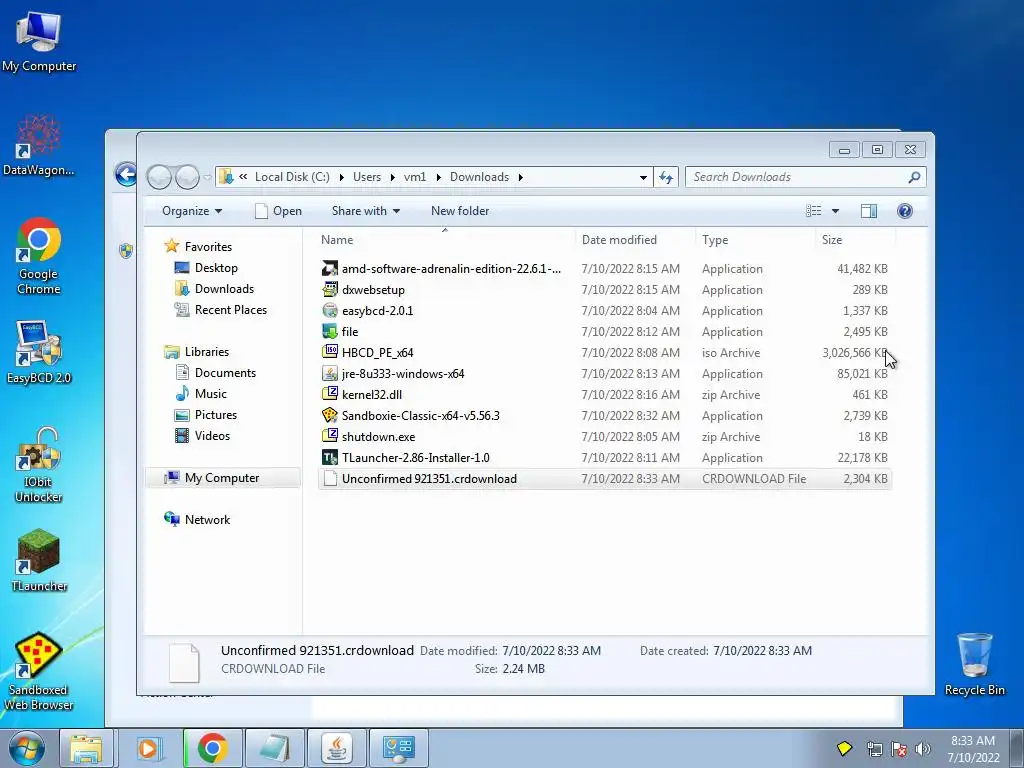Launch EasyBCD 2.0 desktop shortcut

click(x=39, y=352)
